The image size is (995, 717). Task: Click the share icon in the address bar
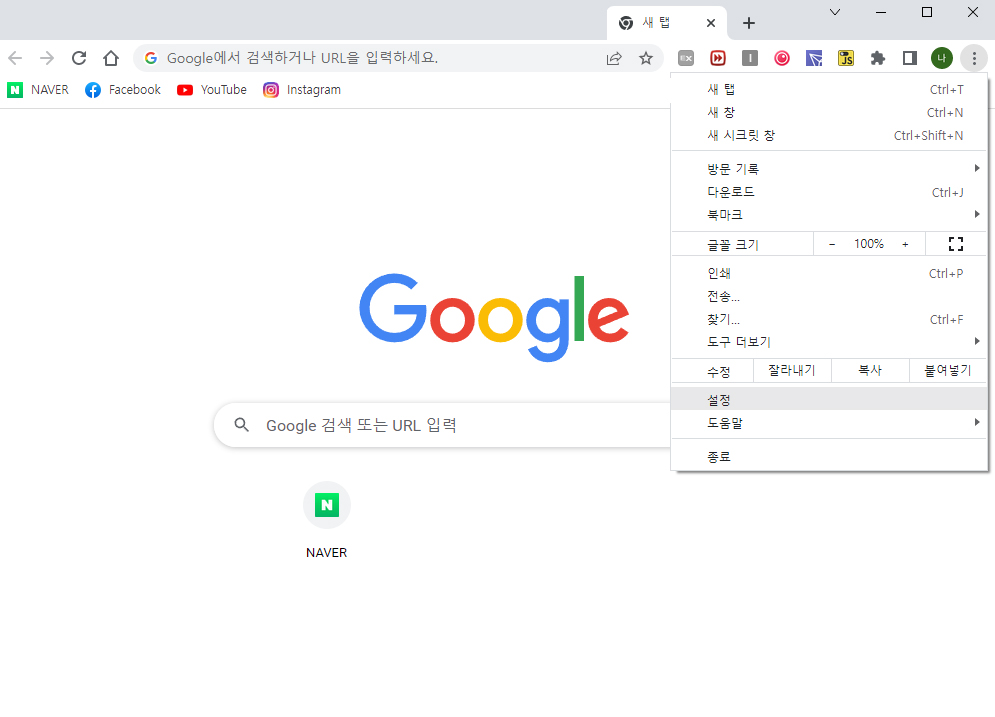[x=613, y=57]
